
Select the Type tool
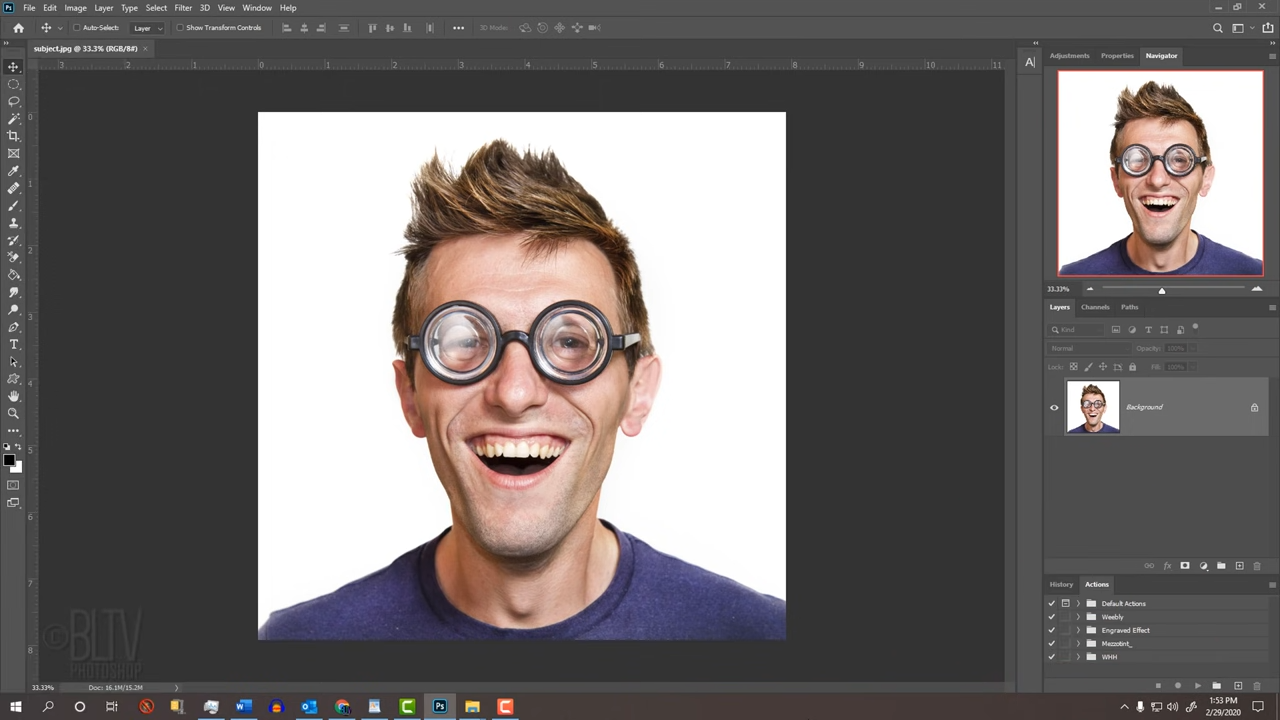click(x=13, y=345)
